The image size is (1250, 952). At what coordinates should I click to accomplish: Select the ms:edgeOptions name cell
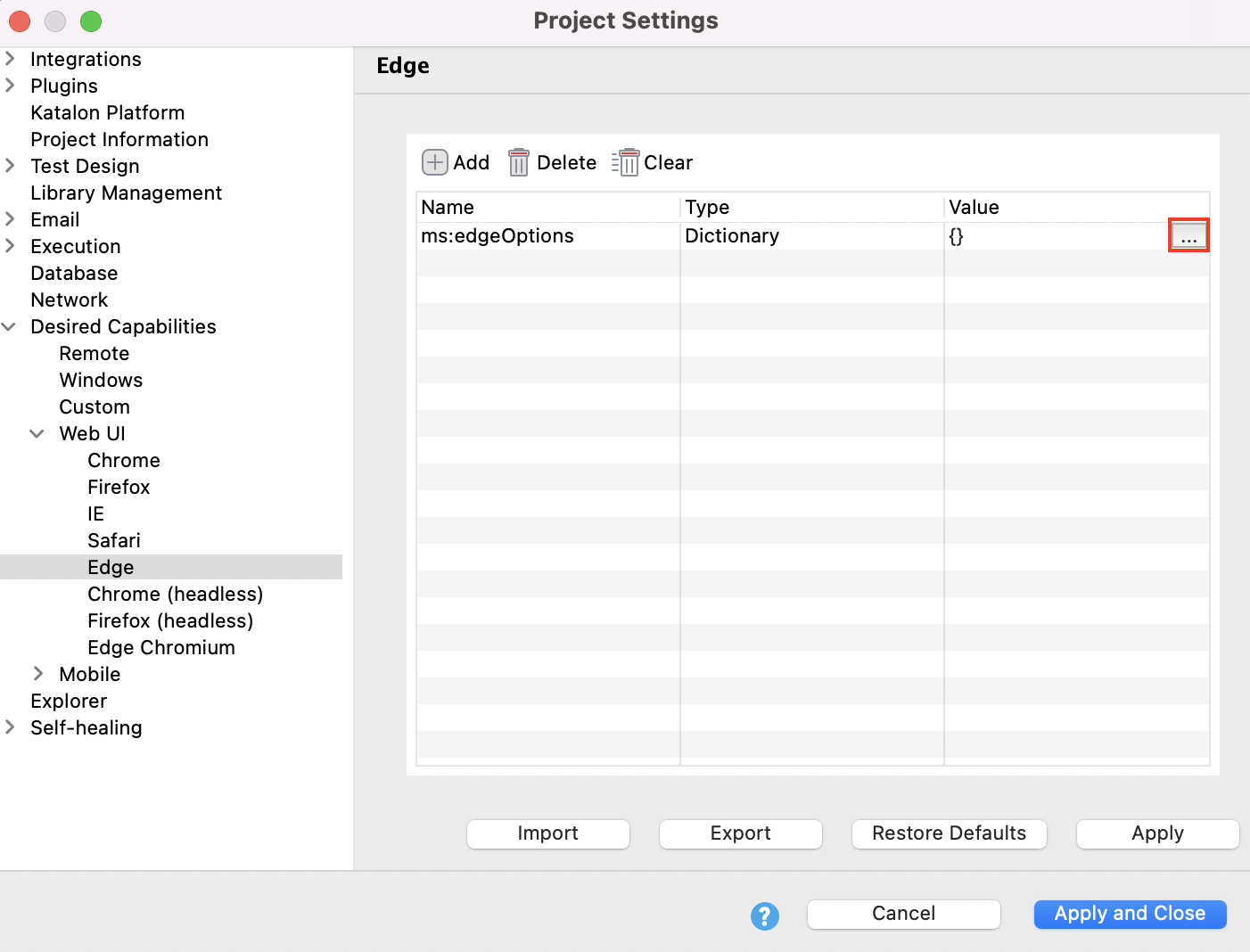[x=498, y=236]
